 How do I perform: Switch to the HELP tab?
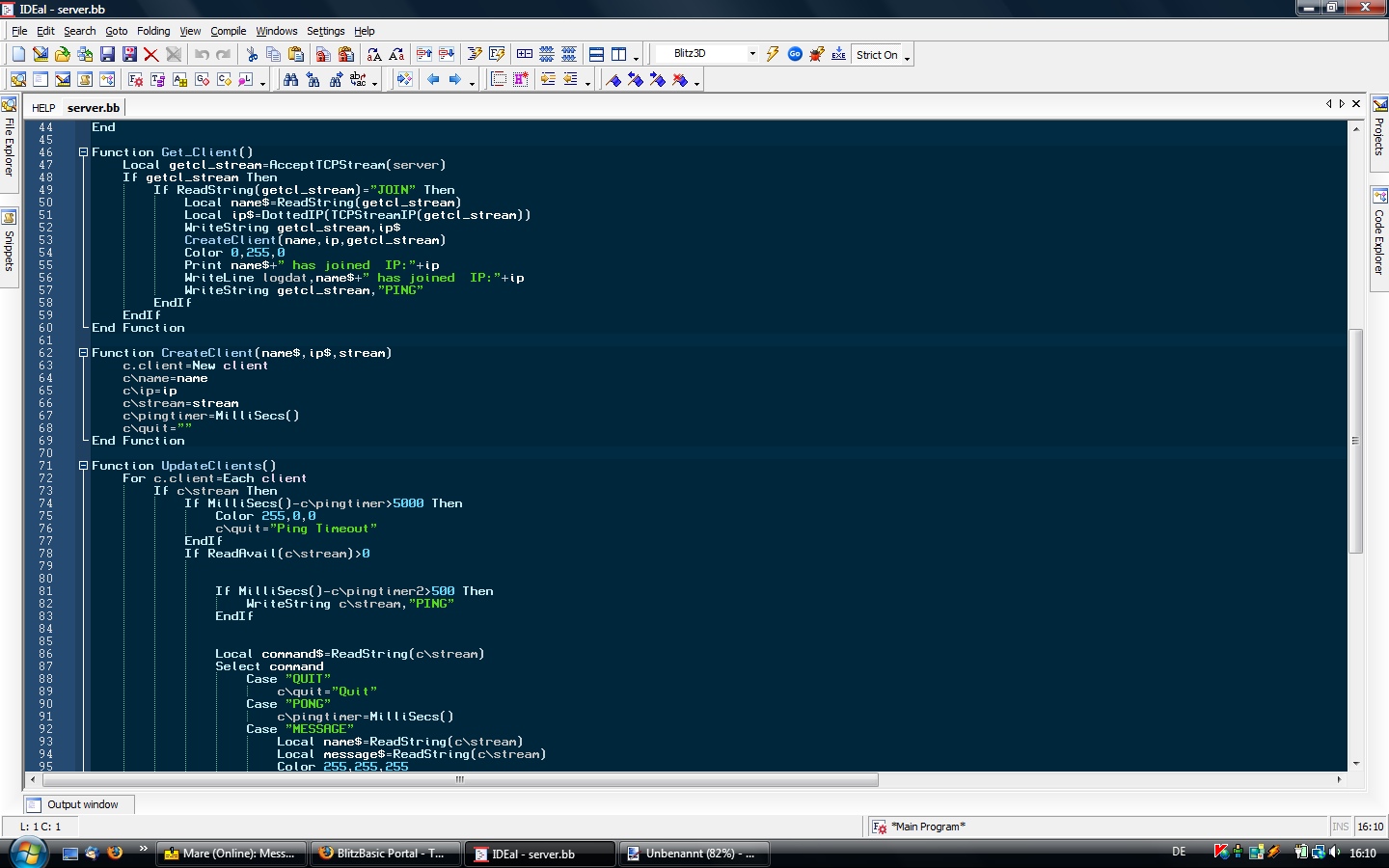[x=43, y=108]
